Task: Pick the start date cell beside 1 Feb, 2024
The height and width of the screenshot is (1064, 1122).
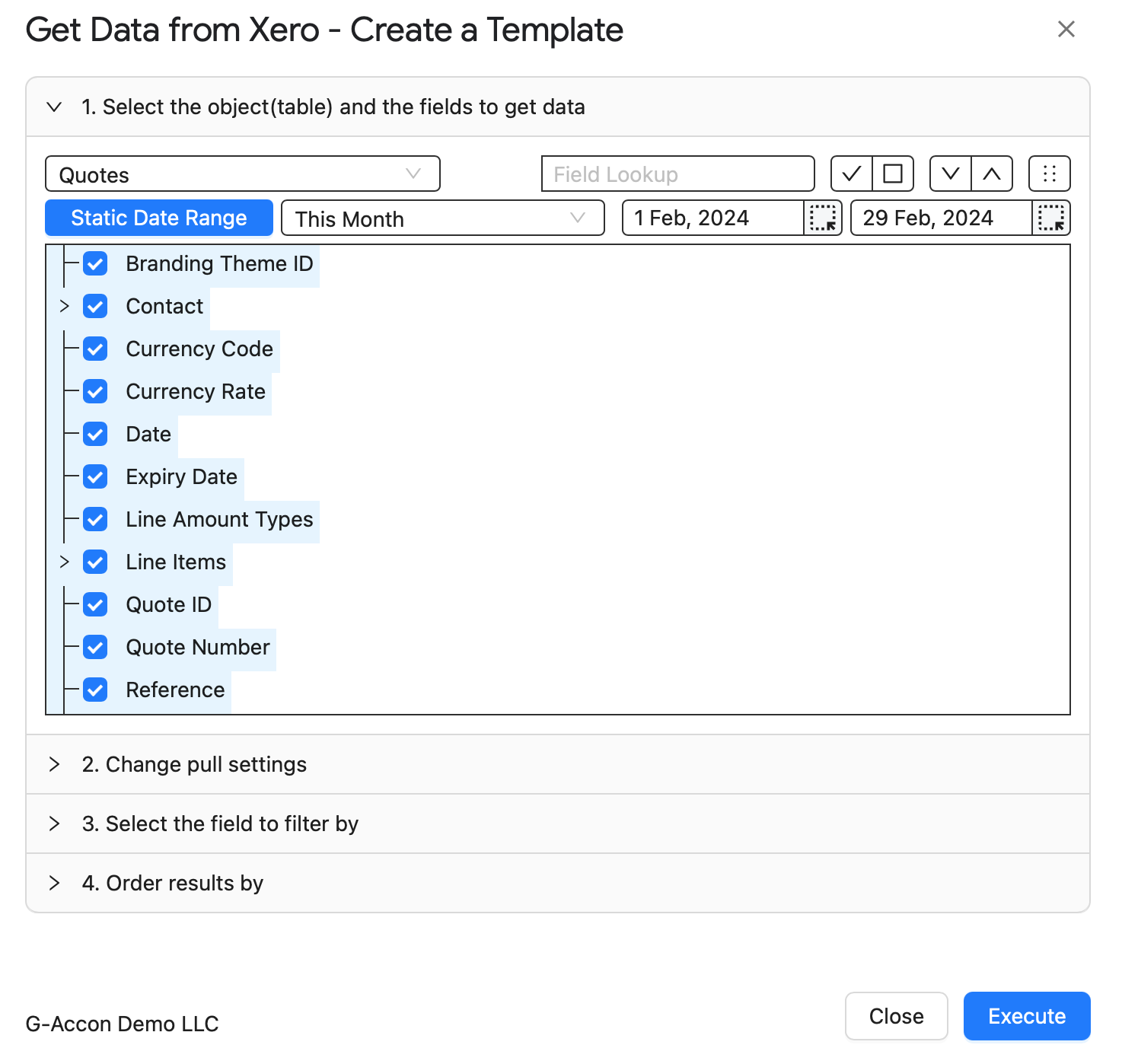Action: click(823, 218)
